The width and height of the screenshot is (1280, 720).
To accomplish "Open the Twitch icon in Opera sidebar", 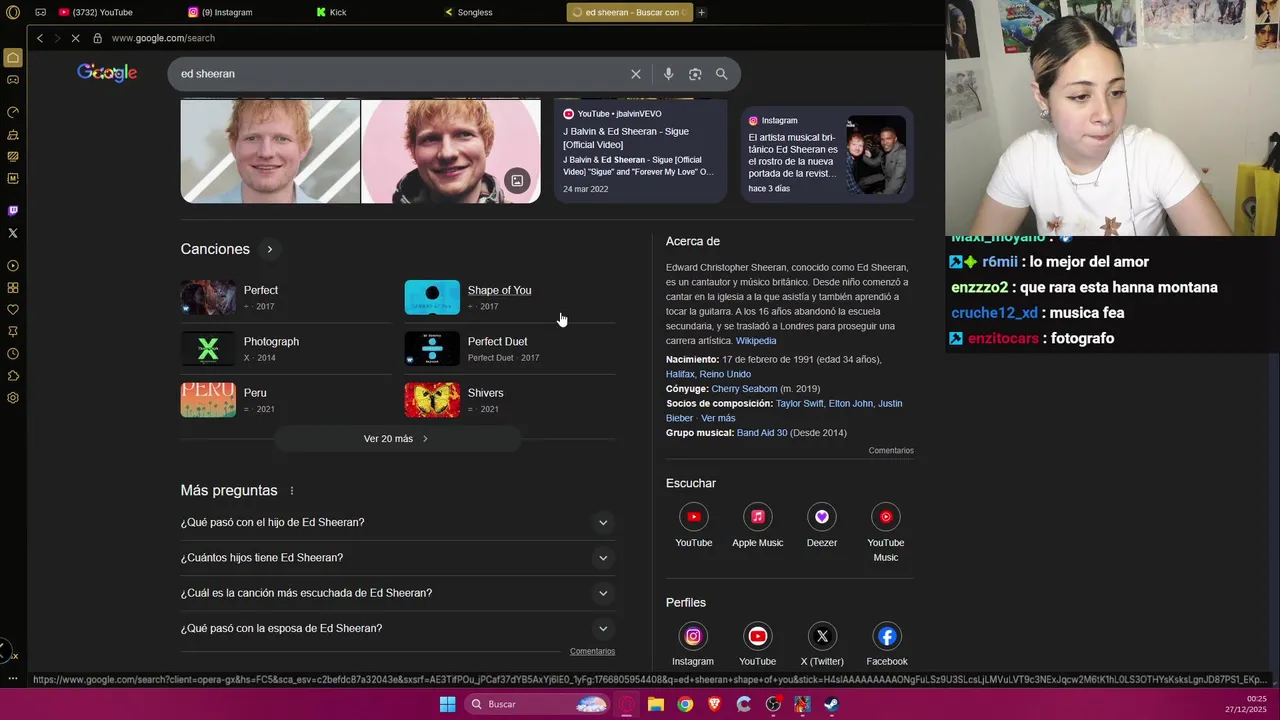I will click(x=13, y=211).
